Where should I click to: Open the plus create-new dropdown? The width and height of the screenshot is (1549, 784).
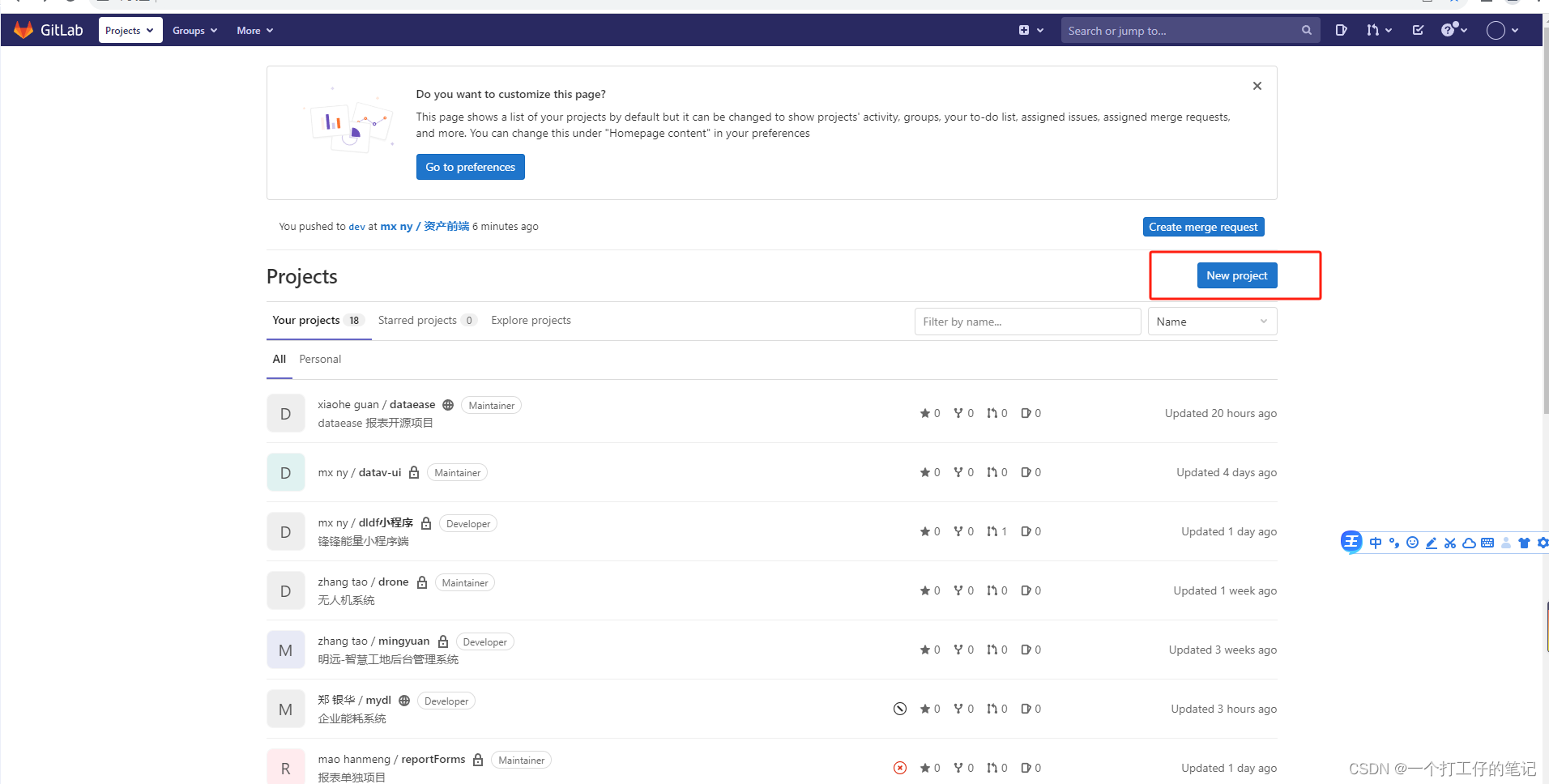click(x=1031, y=30)
